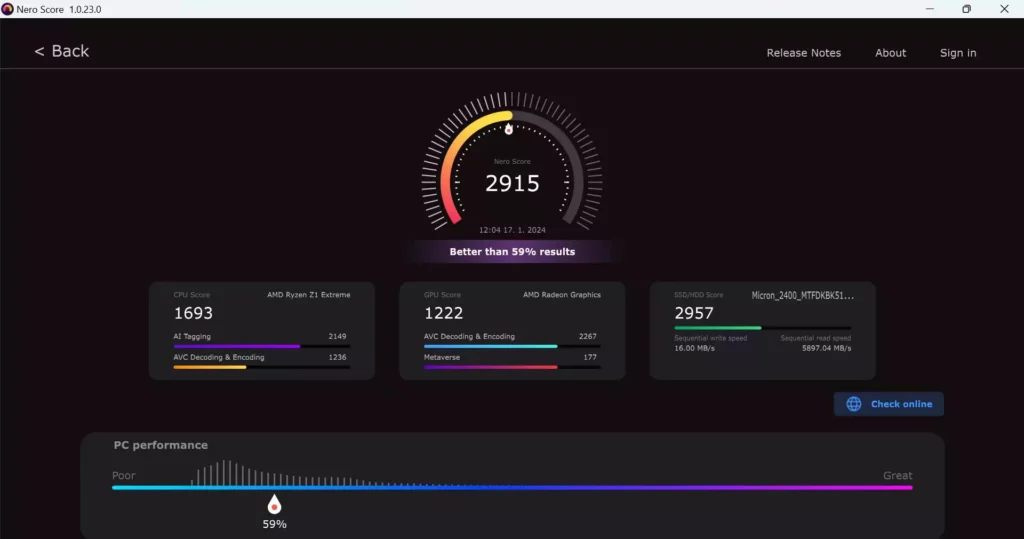Click the SSD/HDD score green bar
Screen dimensions: 1024x539
762,327
